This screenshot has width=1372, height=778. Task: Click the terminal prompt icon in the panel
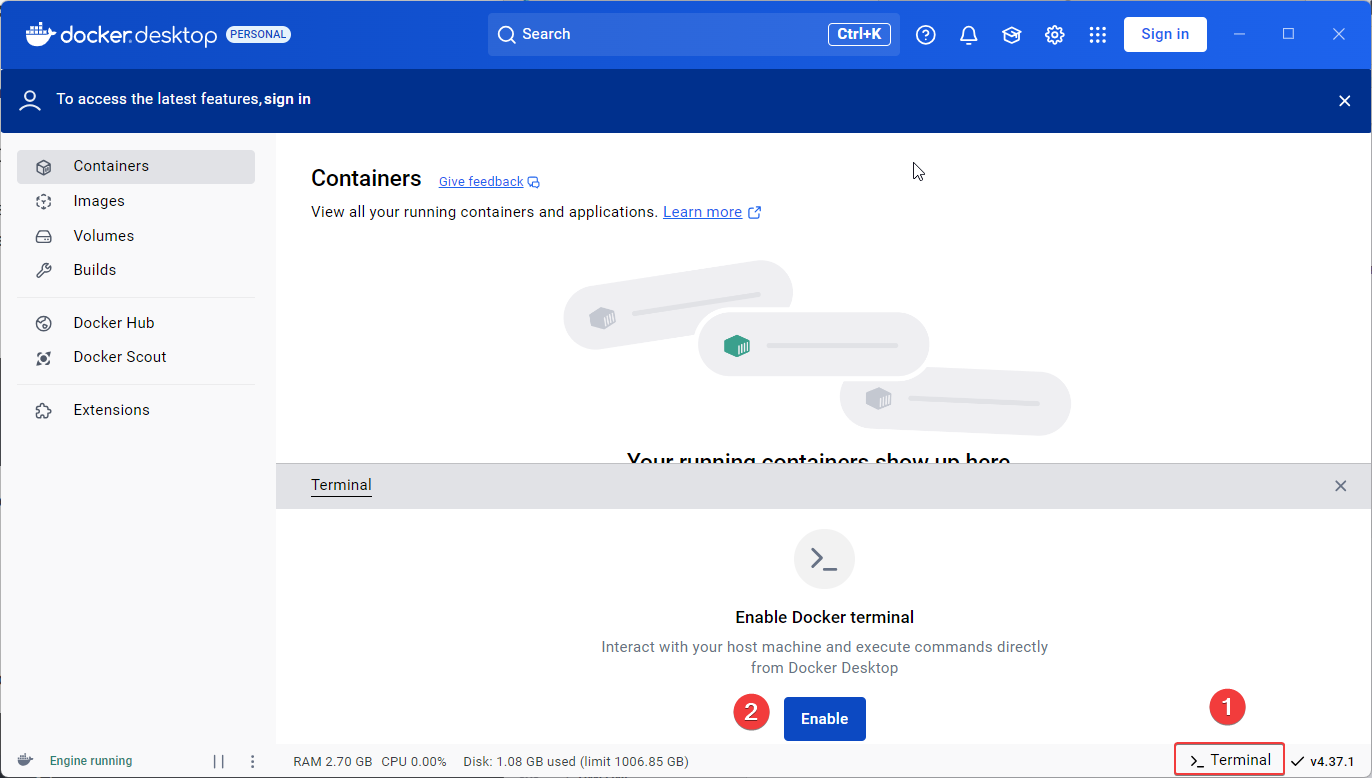click(x=824, y=559)
